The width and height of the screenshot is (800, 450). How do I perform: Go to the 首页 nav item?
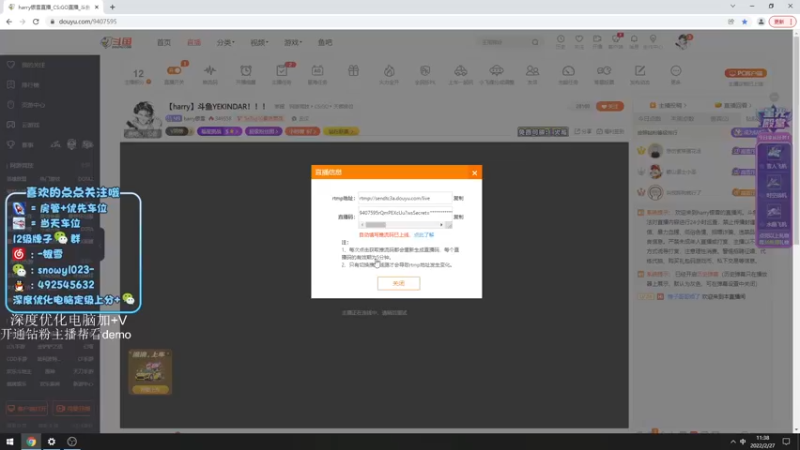tap(164, 42)
